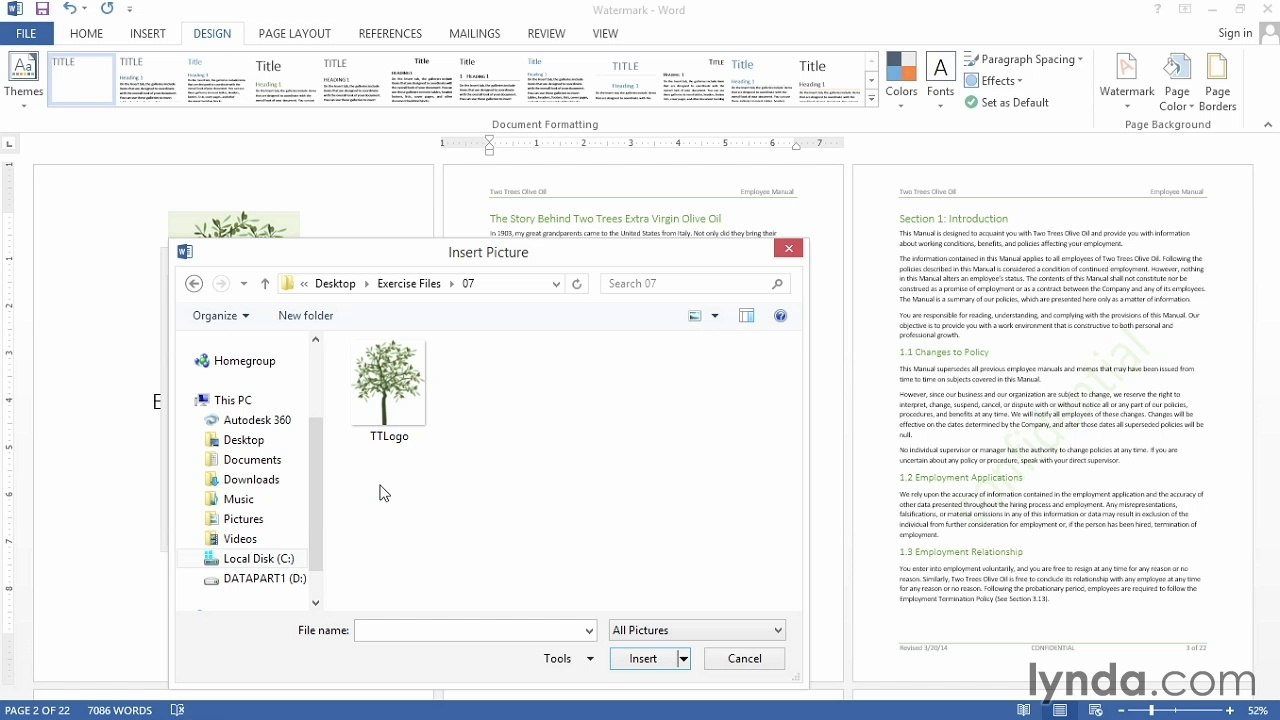1280x720 pixels.
Task: Open the Insert button dropdown arrow
Action: click(x=684, y=659)
